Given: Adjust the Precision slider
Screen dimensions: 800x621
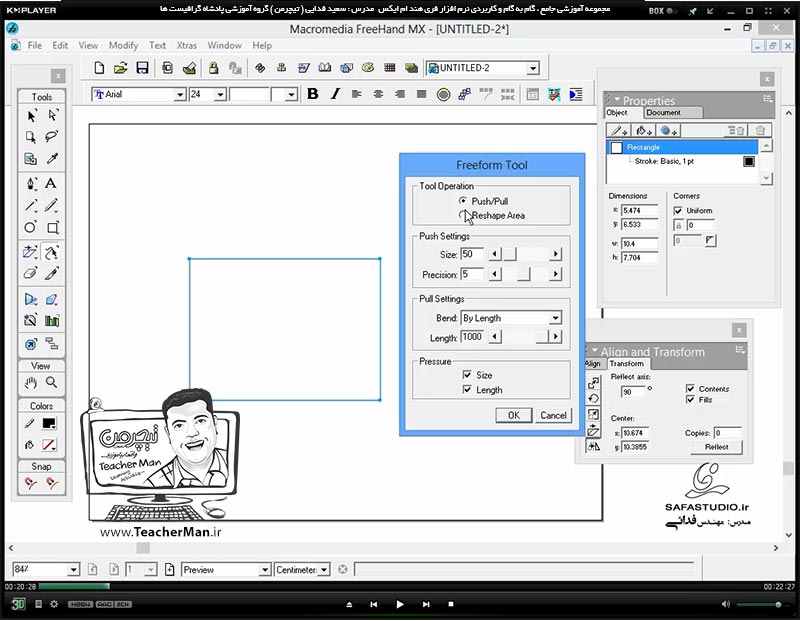Looking at the screenshot, I should (525, 275).
